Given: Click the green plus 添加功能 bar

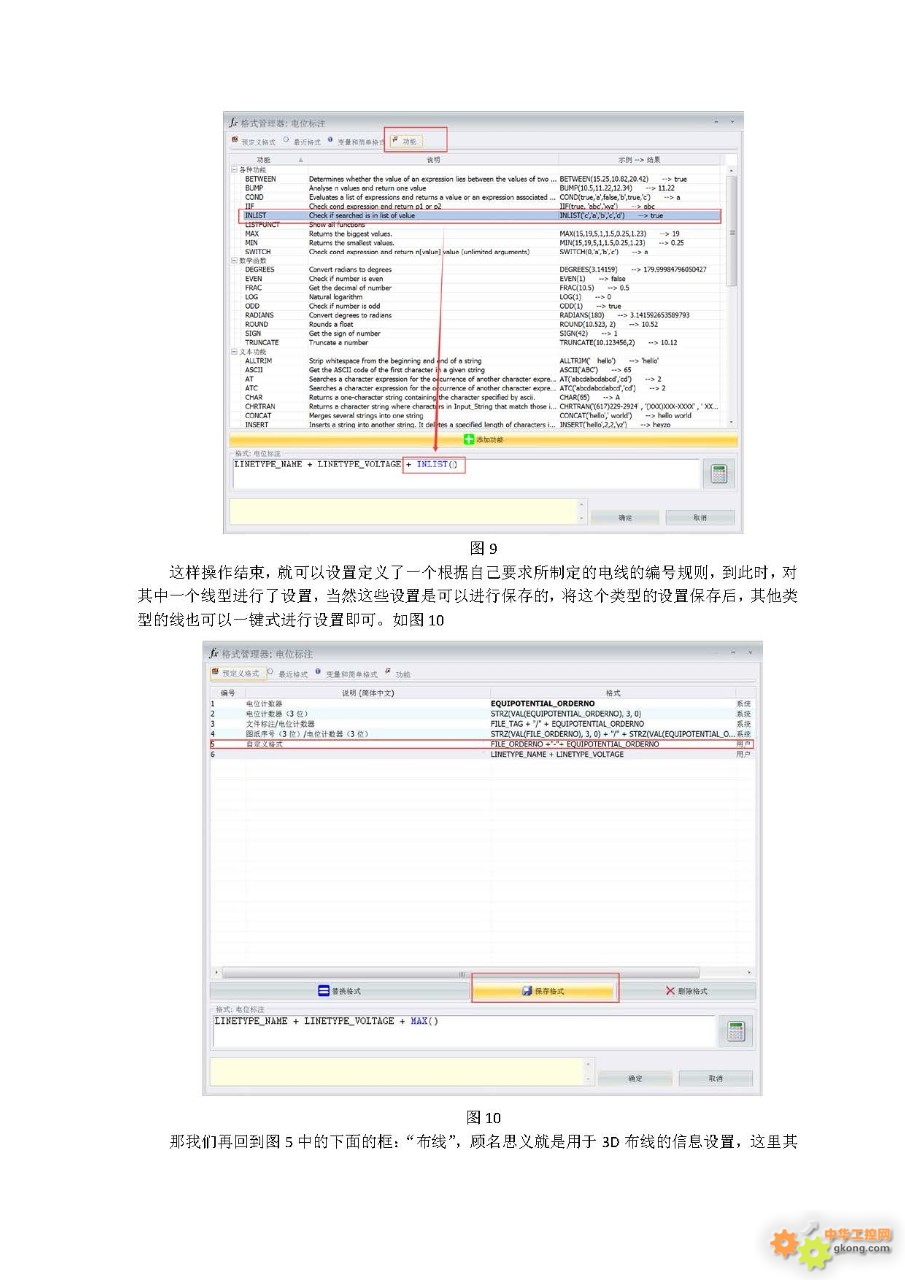Looking at the screenshot, I should [x=483, y=440].
